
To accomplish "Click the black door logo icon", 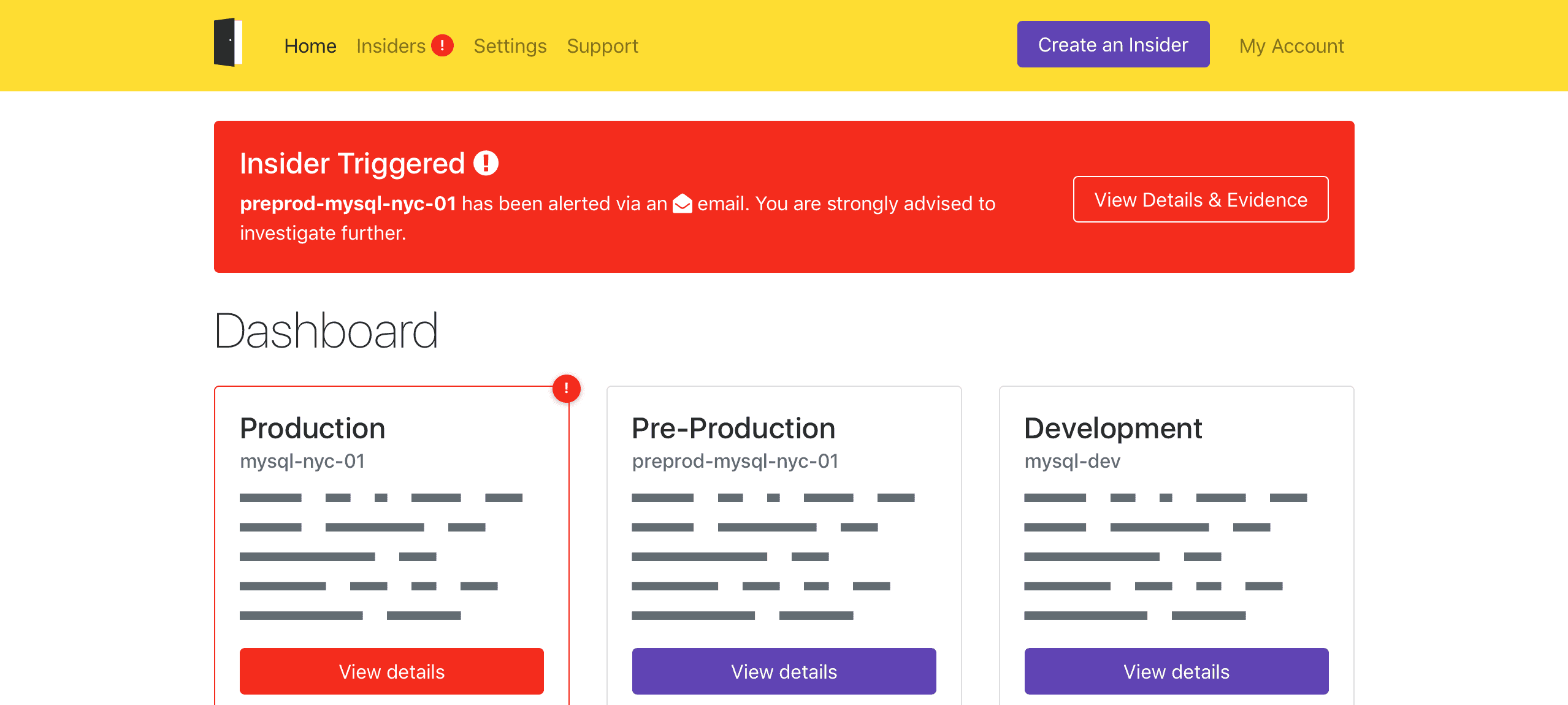I will [x=228, y=42].
